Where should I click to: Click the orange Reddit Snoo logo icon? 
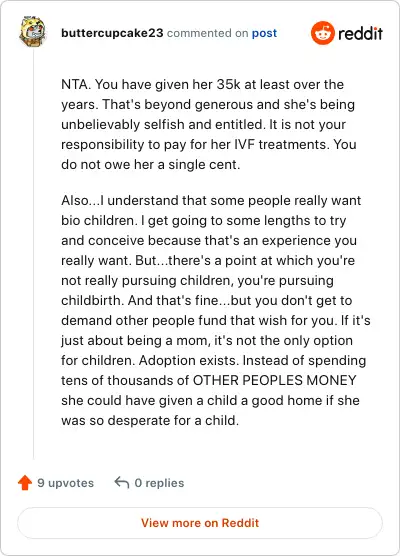pyautogui.click(x=323, y=33)
